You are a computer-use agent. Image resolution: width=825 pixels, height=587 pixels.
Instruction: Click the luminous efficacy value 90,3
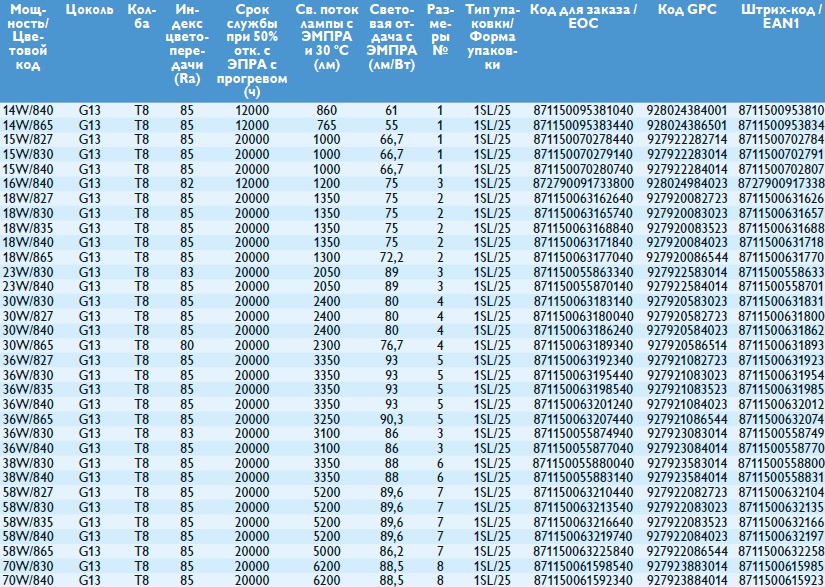click(392, 418)
